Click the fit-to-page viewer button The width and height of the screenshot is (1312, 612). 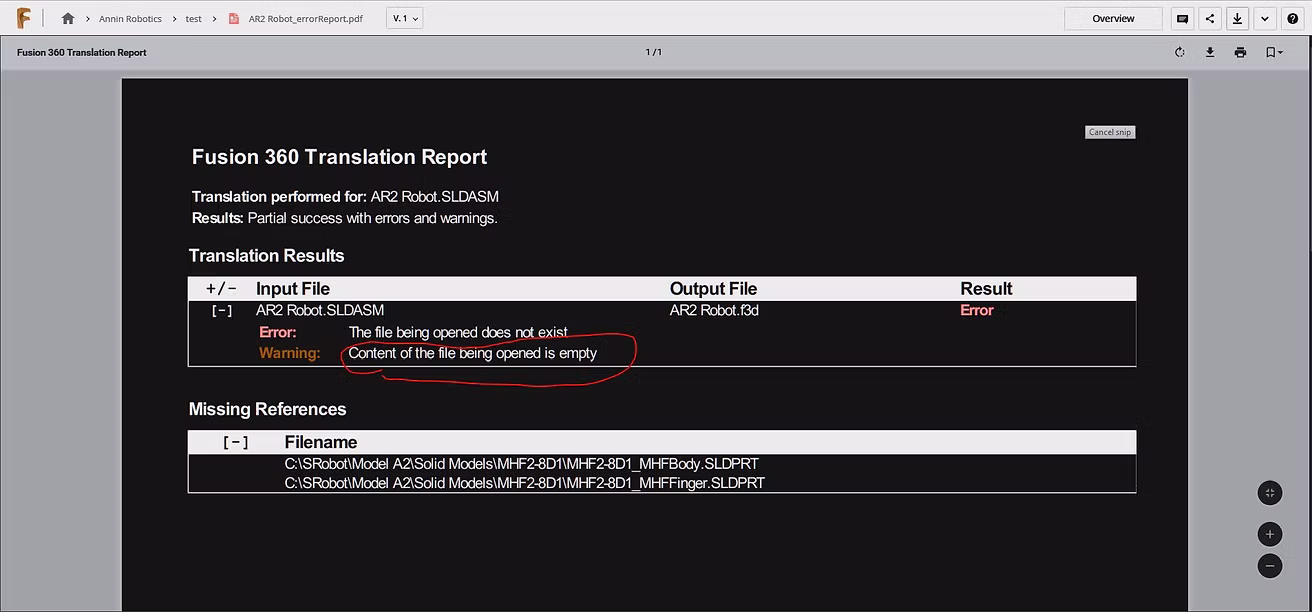pos(1270,492)
